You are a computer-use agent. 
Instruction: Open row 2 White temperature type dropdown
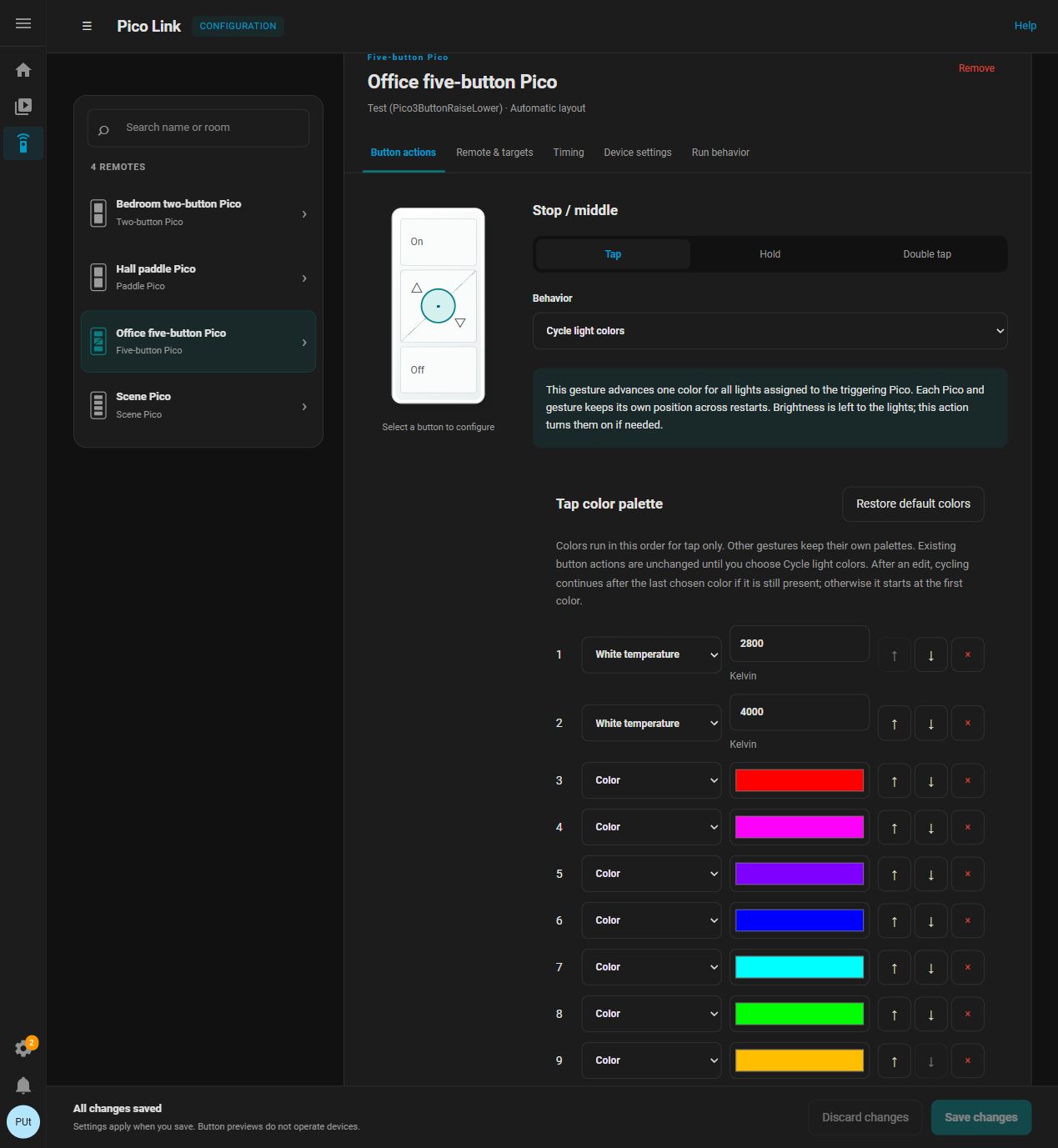tap(651, 724)
